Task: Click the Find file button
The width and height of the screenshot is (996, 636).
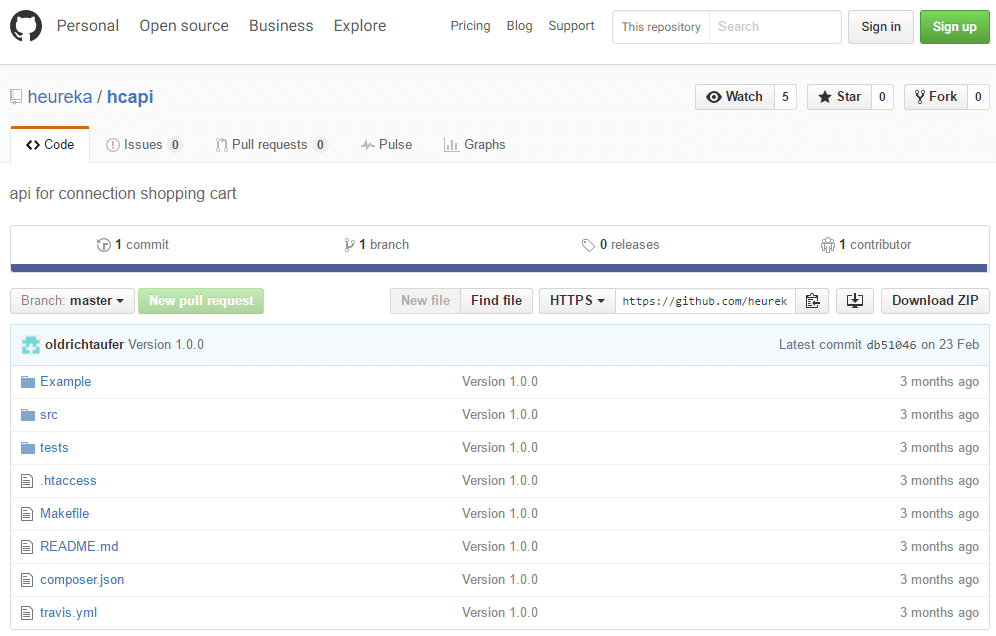Action: [497, 301]
